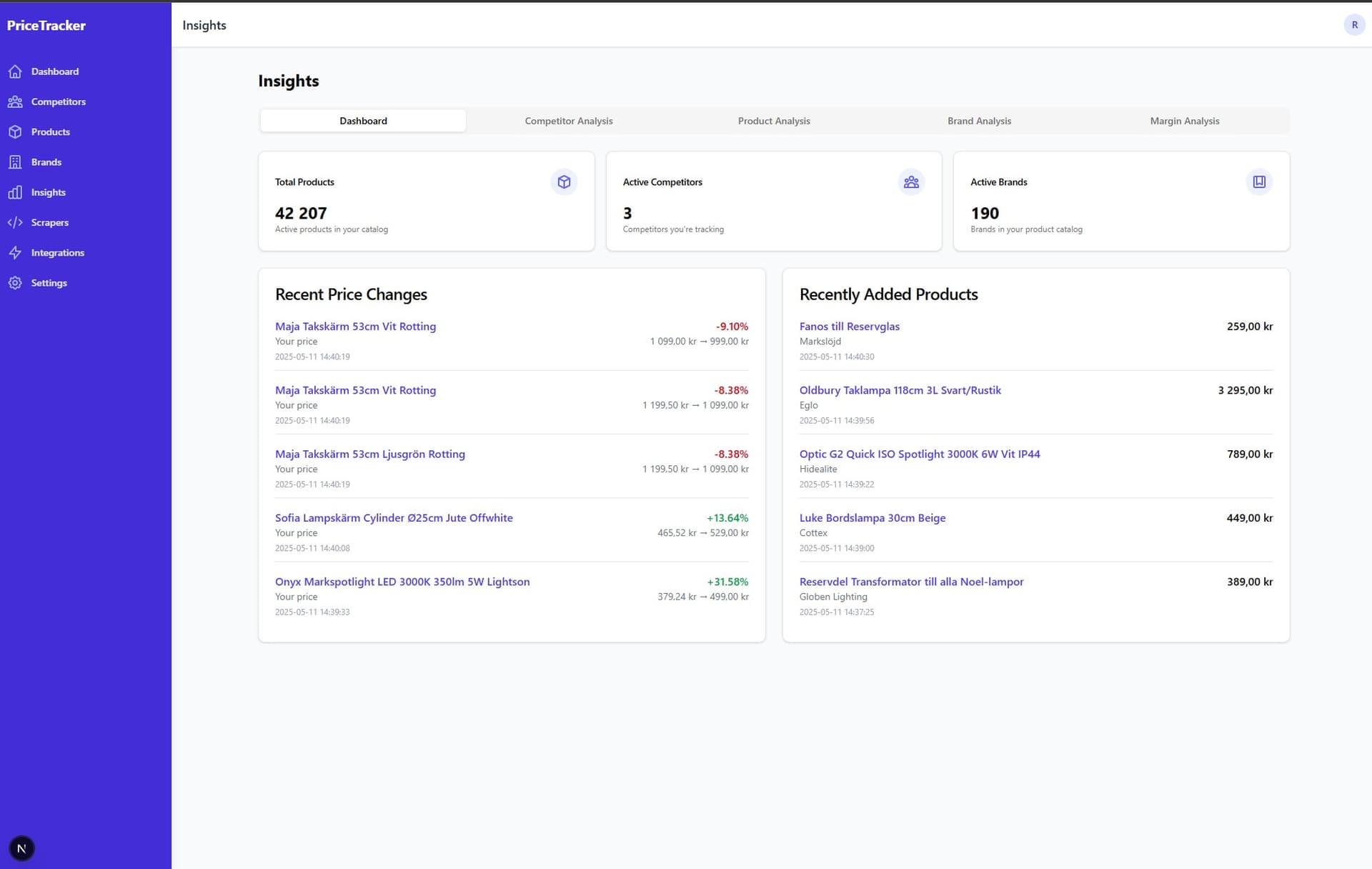Viewport: 1372px width, 869px height.
Task: Open Sofia Lampskärm Cylinder Jute Offwhite link
Action: pos(394,518)
